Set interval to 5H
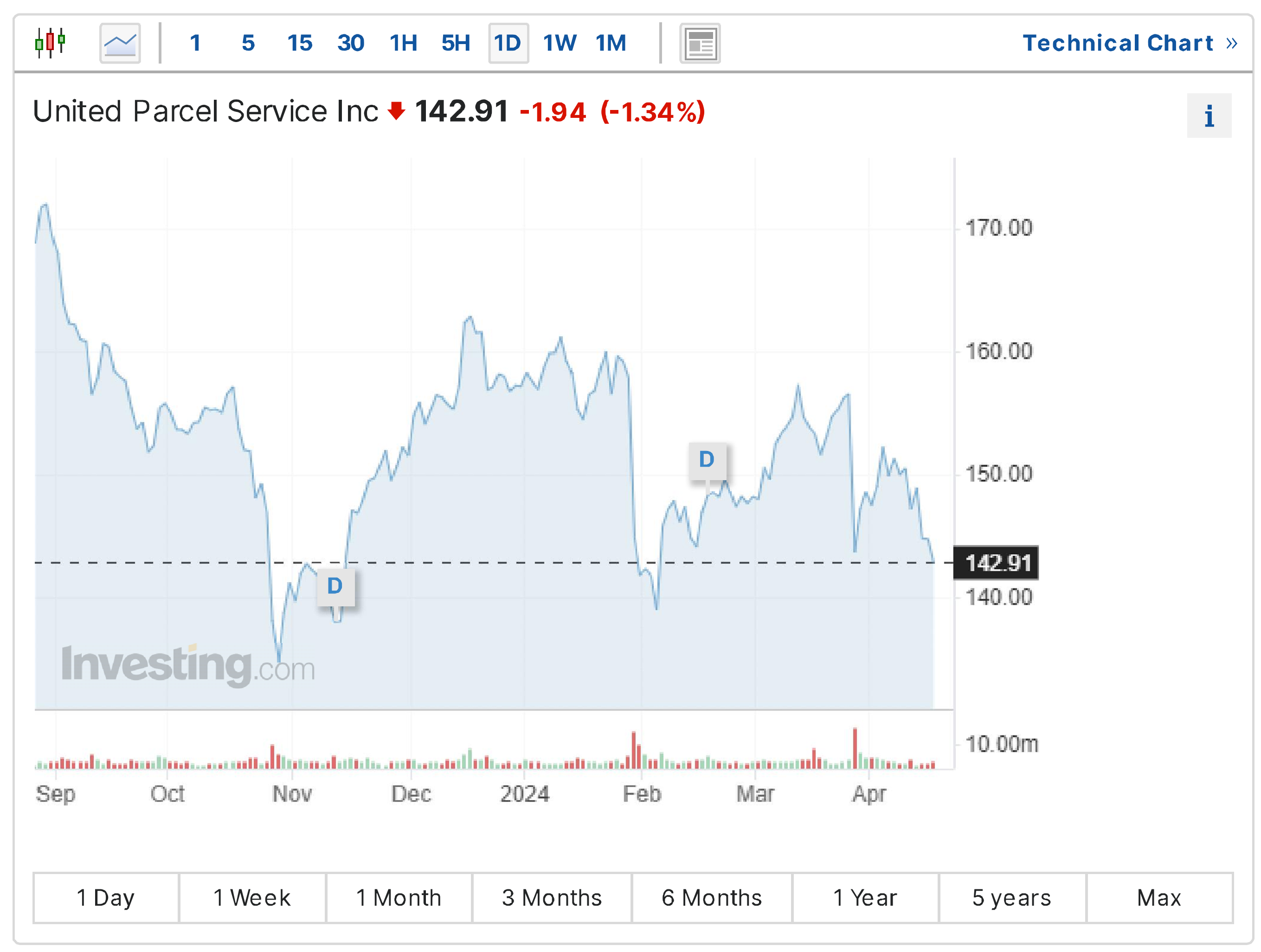The image size is (1261, 952). pos(456,43)
